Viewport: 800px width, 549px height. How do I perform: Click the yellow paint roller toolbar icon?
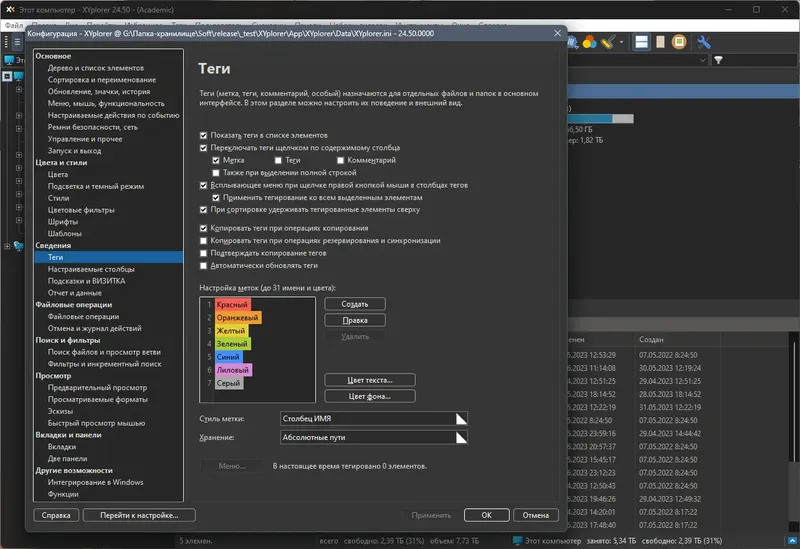click(x=607, y=42)
